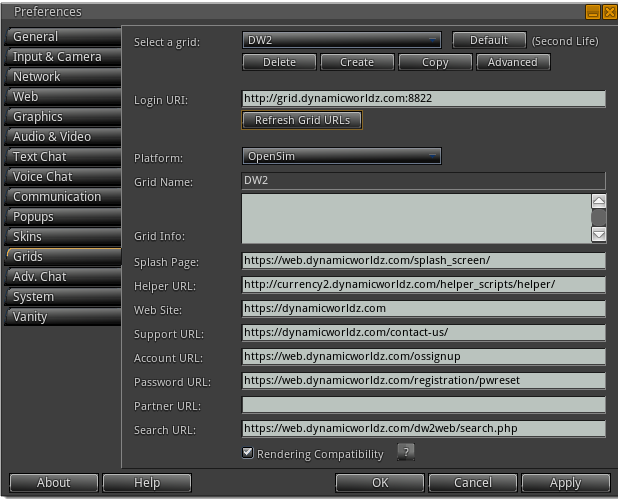Viewport: 618px width, 499px height.
Task: Toggle Rendering Compatibility checkbox
Action: pyautogui.click(x=248, y=452)
